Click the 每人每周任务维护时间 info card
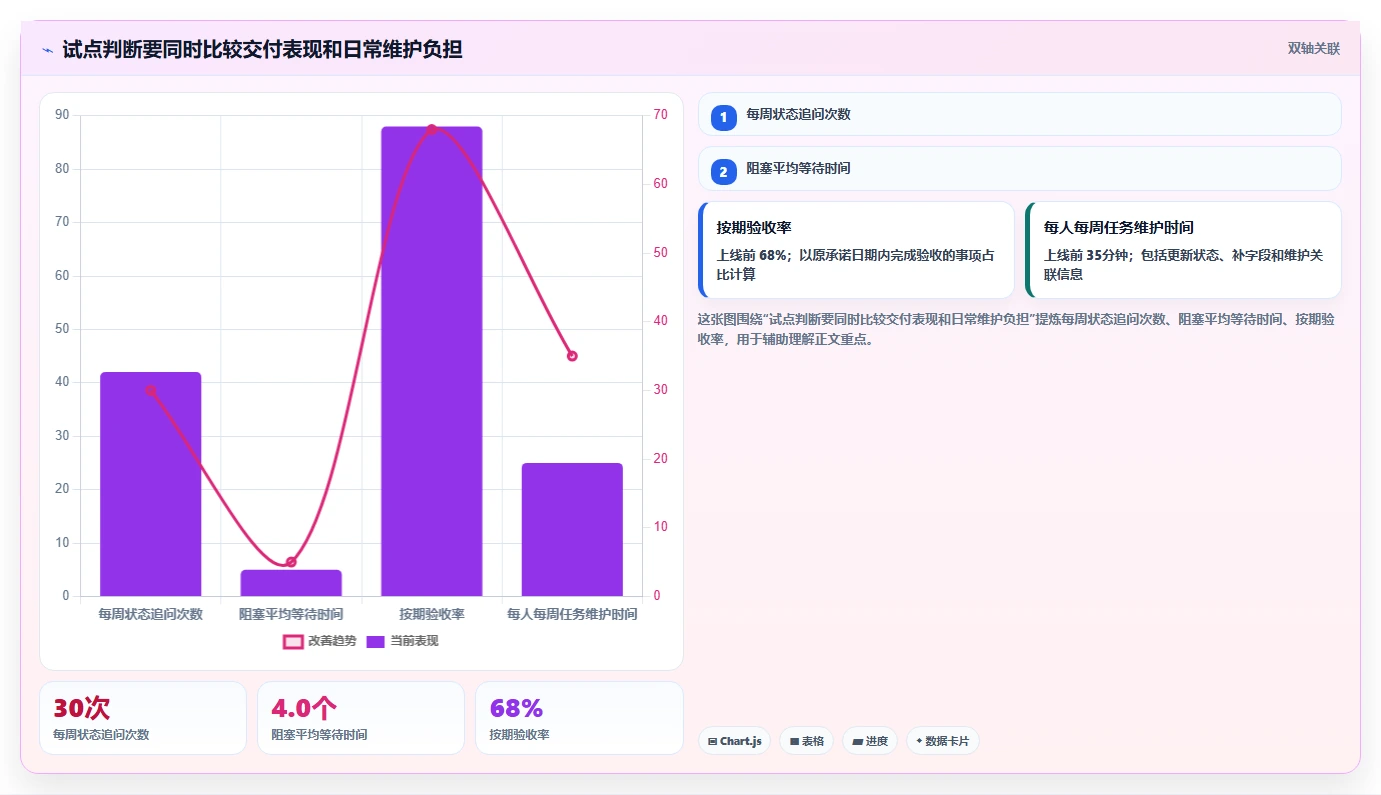 coord(1183,250)
